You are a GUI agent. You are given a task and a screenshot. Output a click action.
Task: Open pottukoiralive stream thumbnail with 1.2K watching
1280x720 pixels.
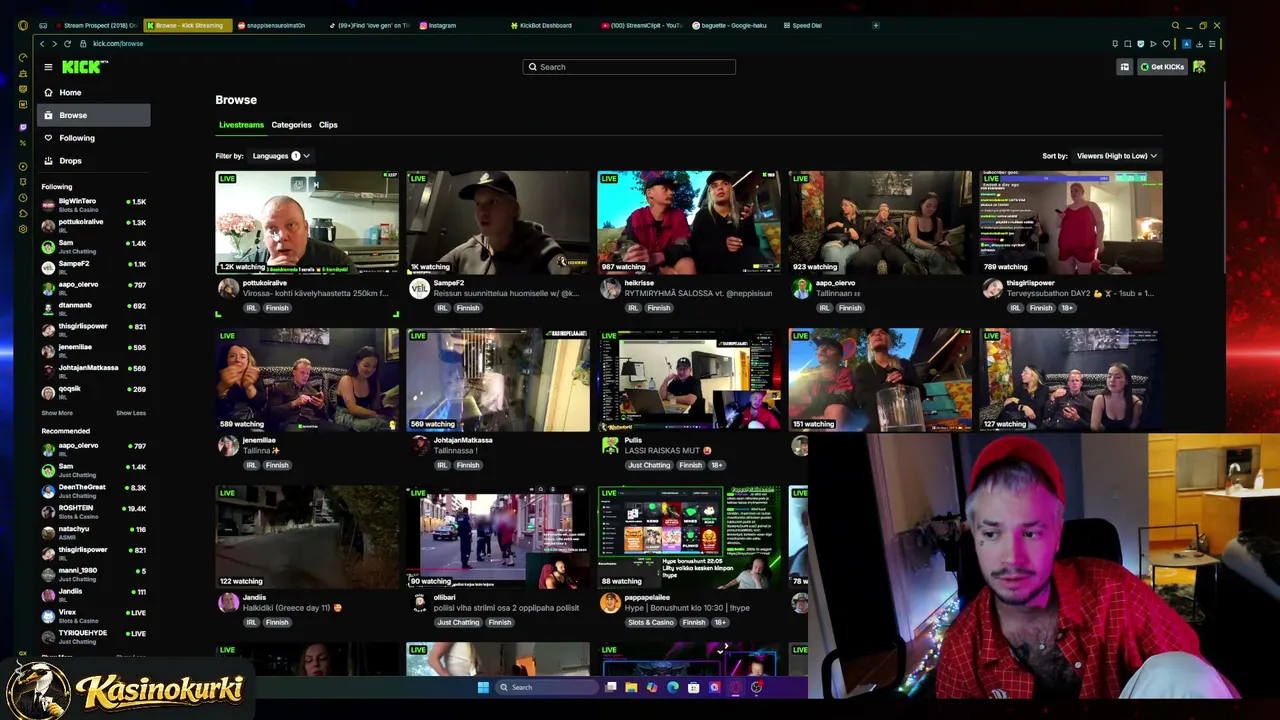tap(307, 222)
